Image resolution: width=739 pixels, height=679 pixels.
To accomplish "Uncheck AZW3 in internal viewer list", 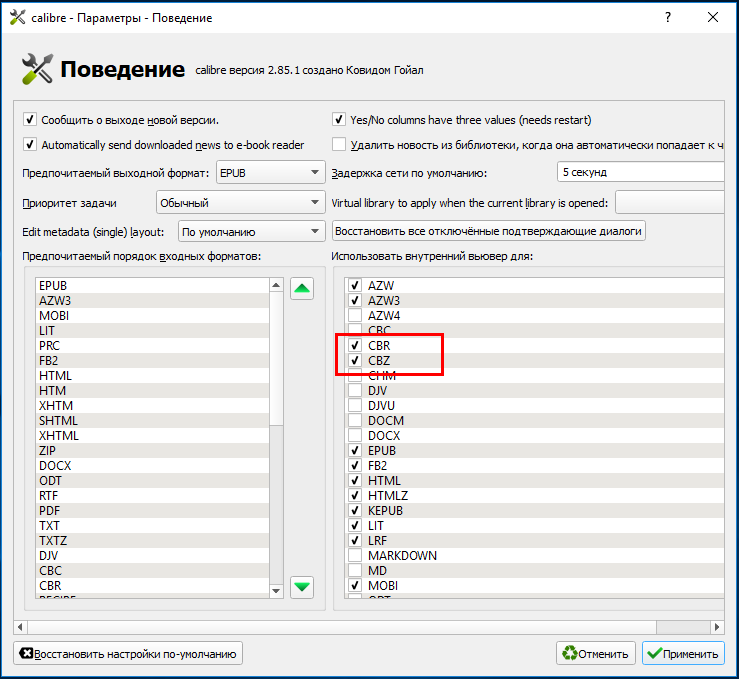I will point(355,301).
